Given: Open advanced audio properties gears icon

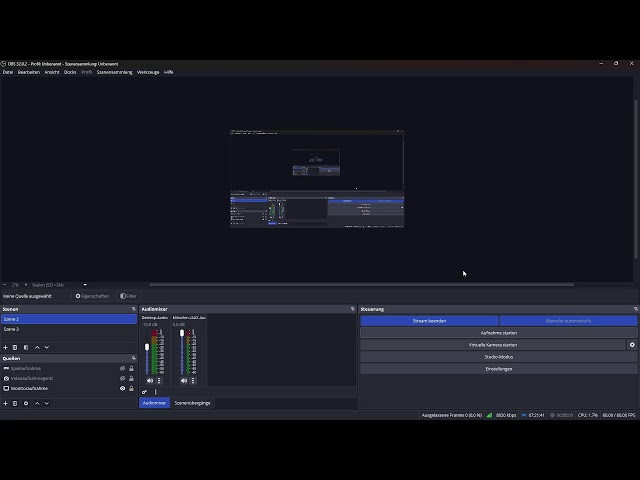Looking at the screenshot, I should pos(144,392).
